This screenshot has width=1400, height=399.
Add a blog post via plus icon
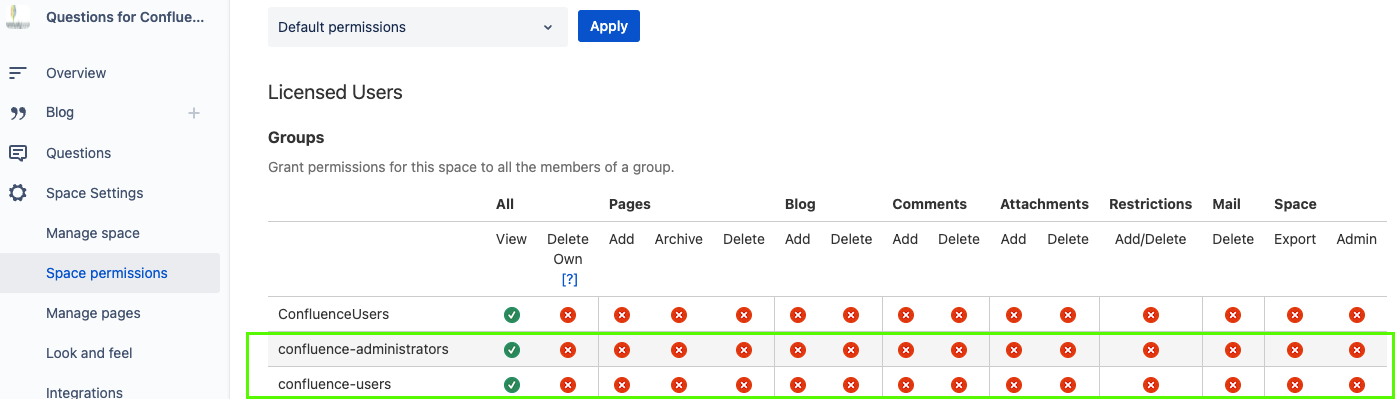(x=194, y=113)
